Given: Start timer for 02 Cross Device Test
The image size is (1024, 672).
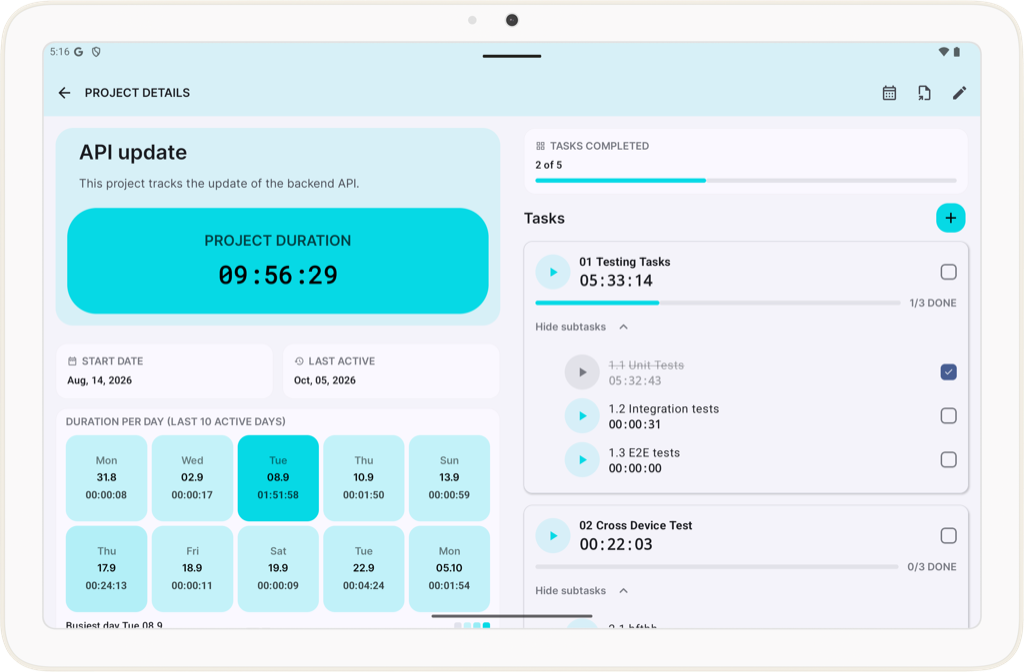Looking at the screenshot, I should [552, 536].
